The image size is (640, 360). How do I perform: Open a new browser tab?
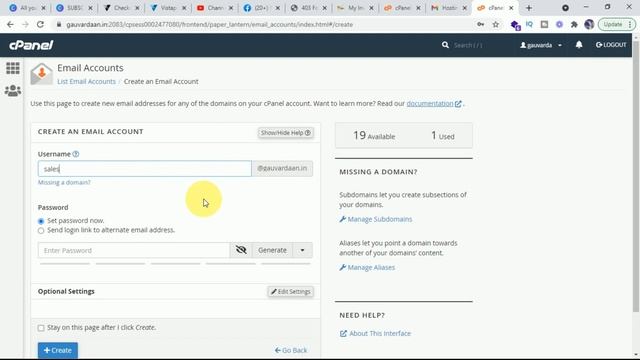click(x=529, y=8)
